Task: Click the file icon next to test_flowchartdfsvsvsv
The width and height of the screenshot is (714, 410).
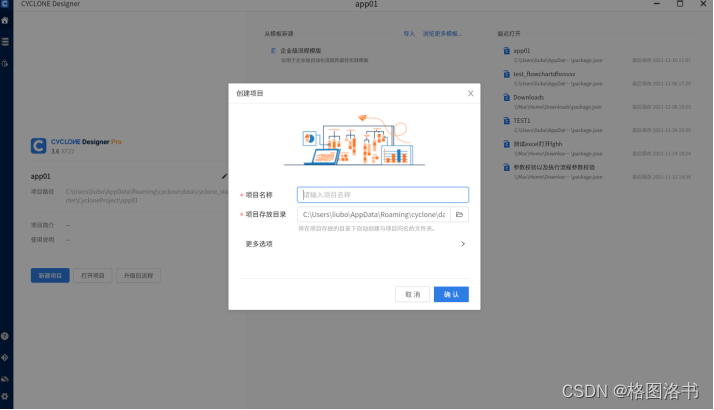Action: (x=506, y=74)
